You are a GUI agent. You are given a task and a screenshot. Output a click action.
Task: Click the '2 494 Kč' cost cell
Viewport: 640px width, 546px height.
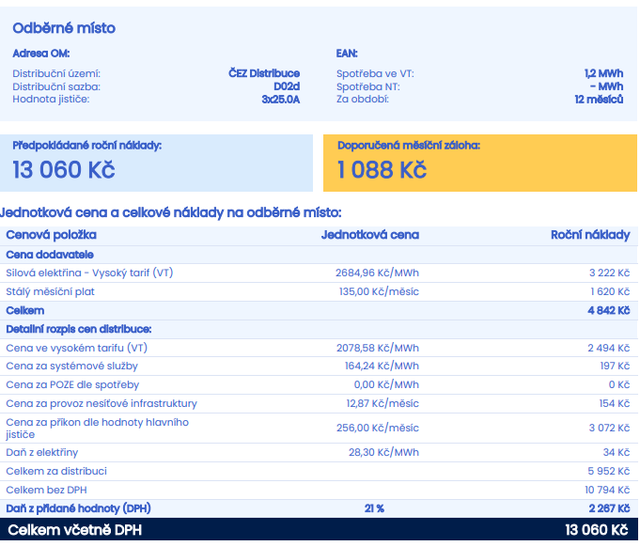[609, 348]
